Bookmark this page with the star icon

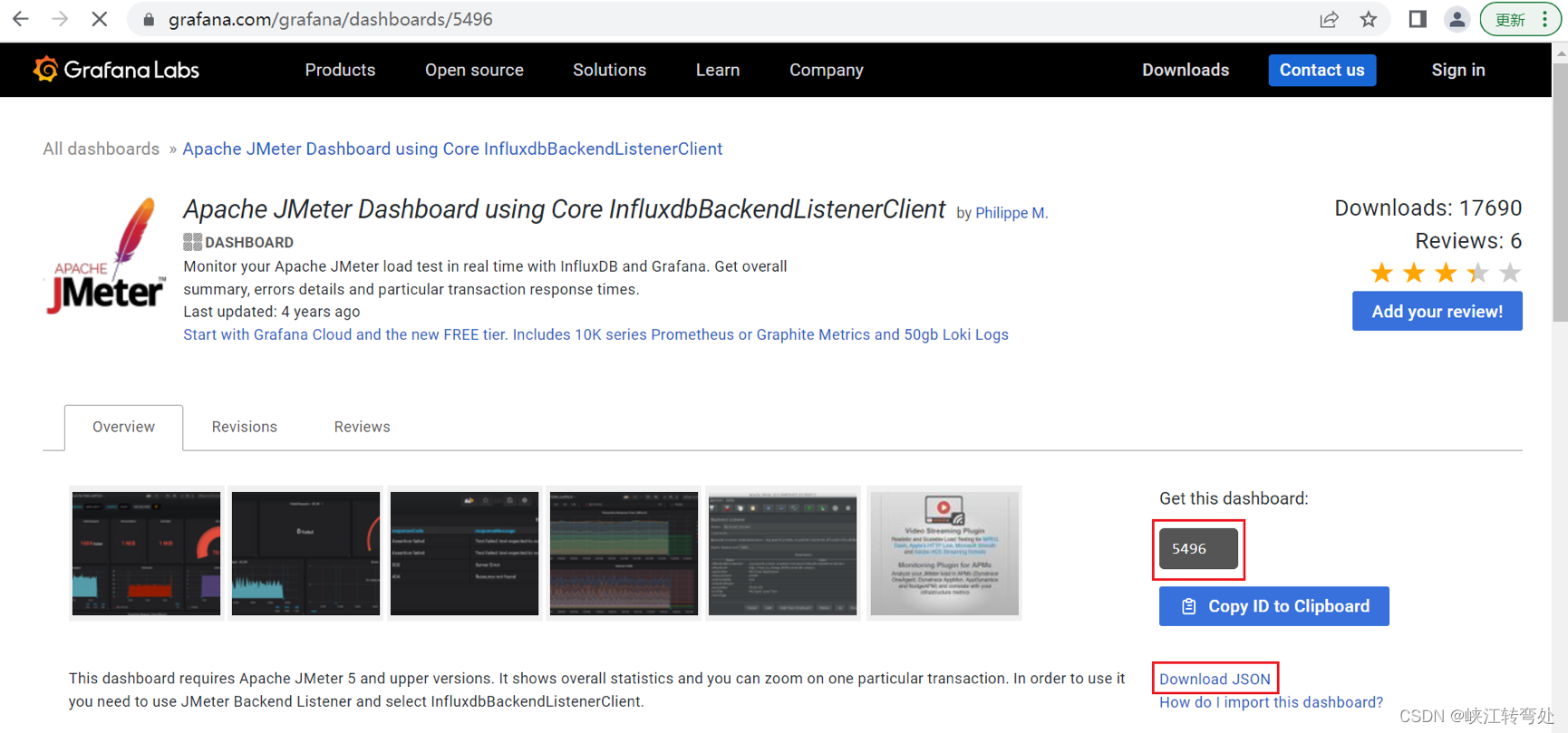coord(1369,20)
